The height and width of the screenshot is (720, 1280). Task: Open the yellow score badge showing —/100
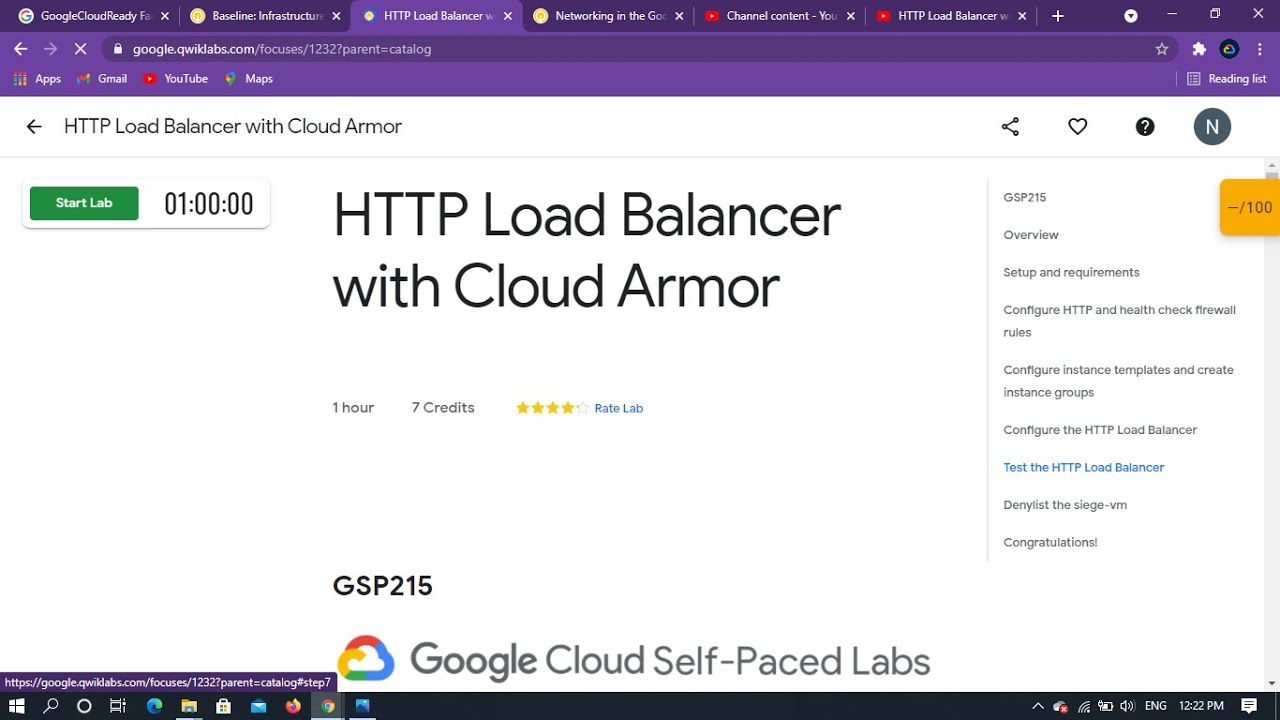(x=1250, y=207)
